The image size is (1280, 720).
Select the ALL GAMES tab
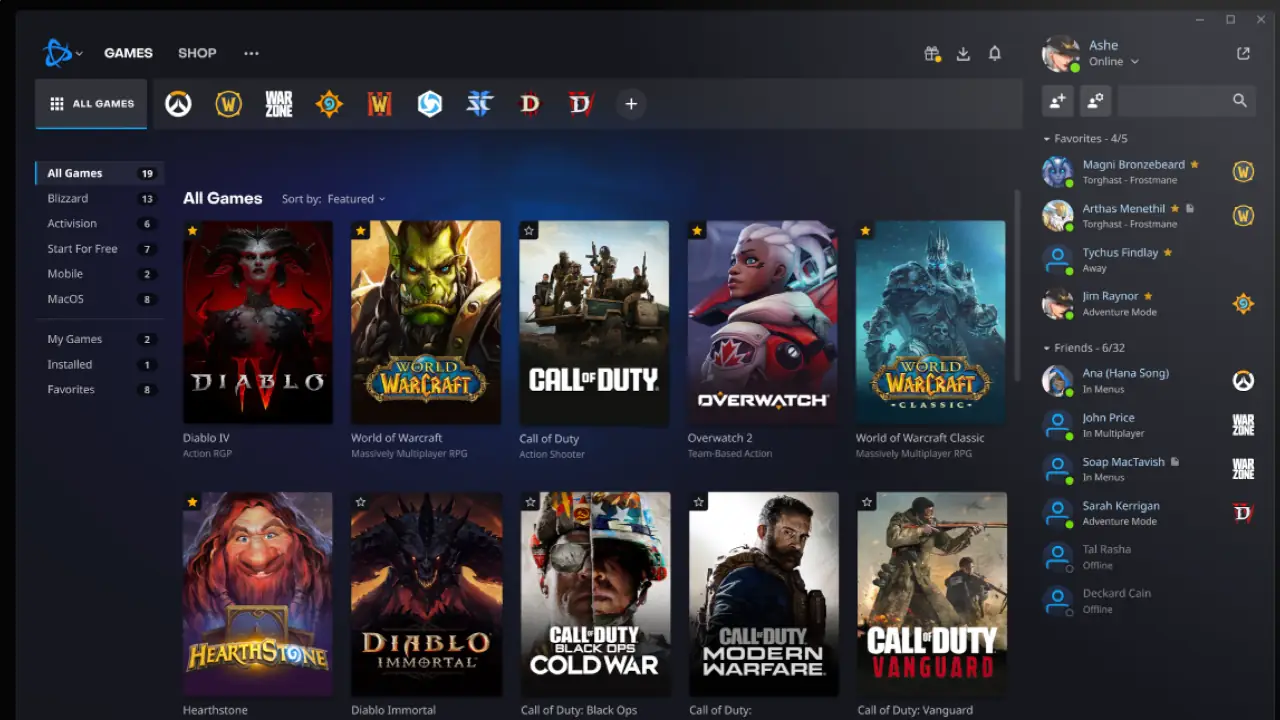(91, 104)
